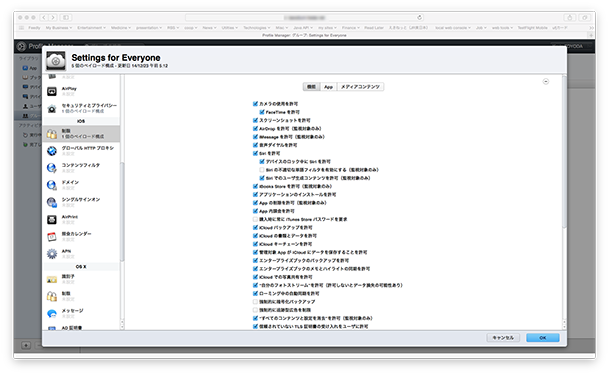609x375 pixels.
Task: Toggle iCloud バックアップを許可 checkbox
Action: pyautogui.click(x=255, y=227)
